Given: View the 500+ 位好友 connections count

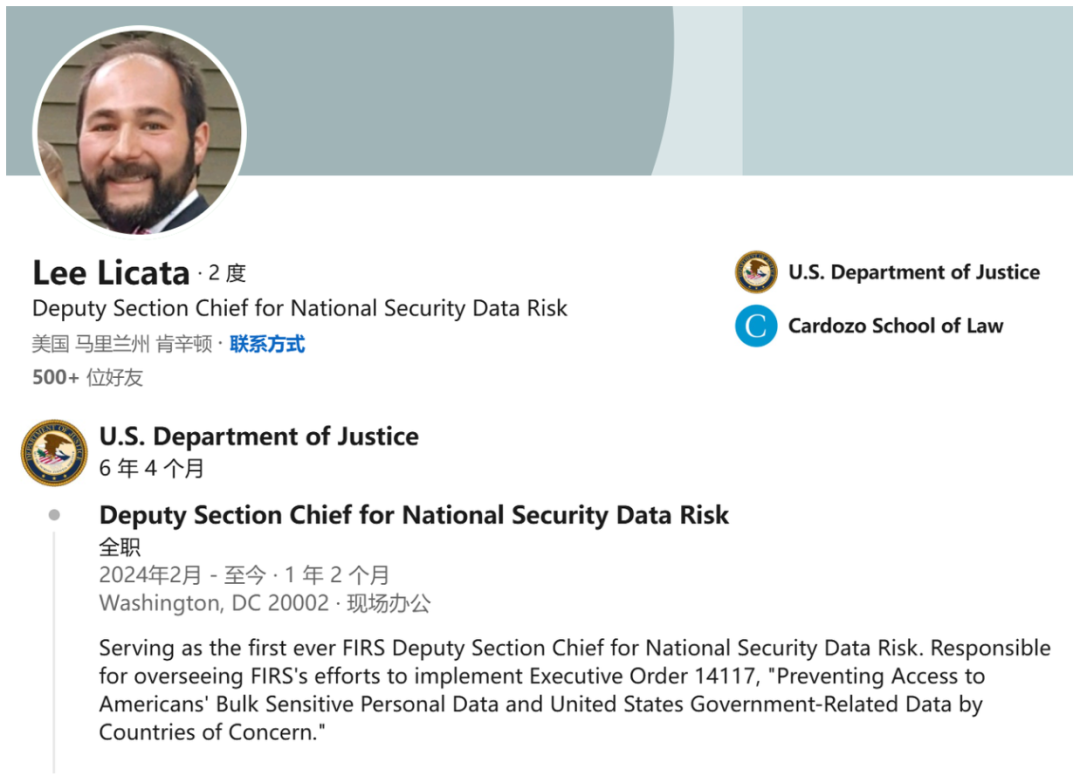Looking at the screenshot, I should [x=87, y=377].
